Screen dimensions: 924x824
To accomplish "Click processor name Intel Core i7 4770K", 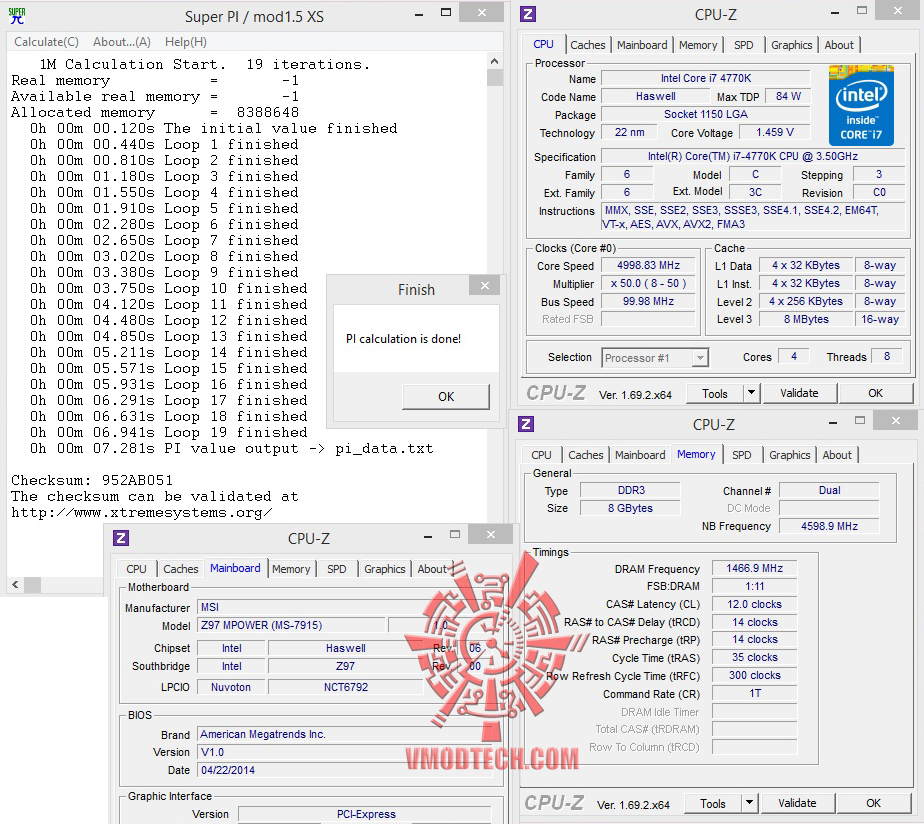I will [705, 78].
